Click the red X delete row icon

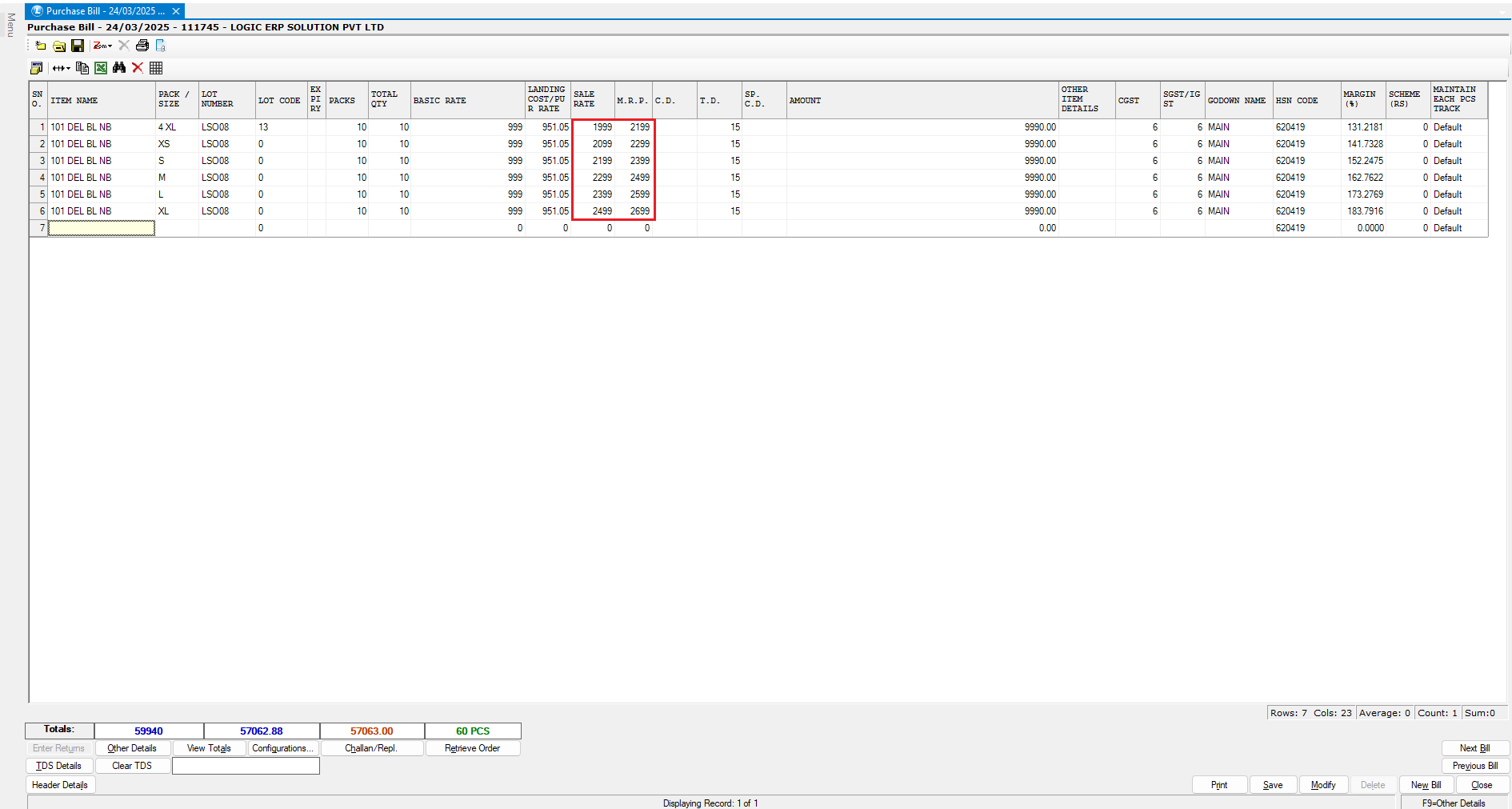pos(138,68)
